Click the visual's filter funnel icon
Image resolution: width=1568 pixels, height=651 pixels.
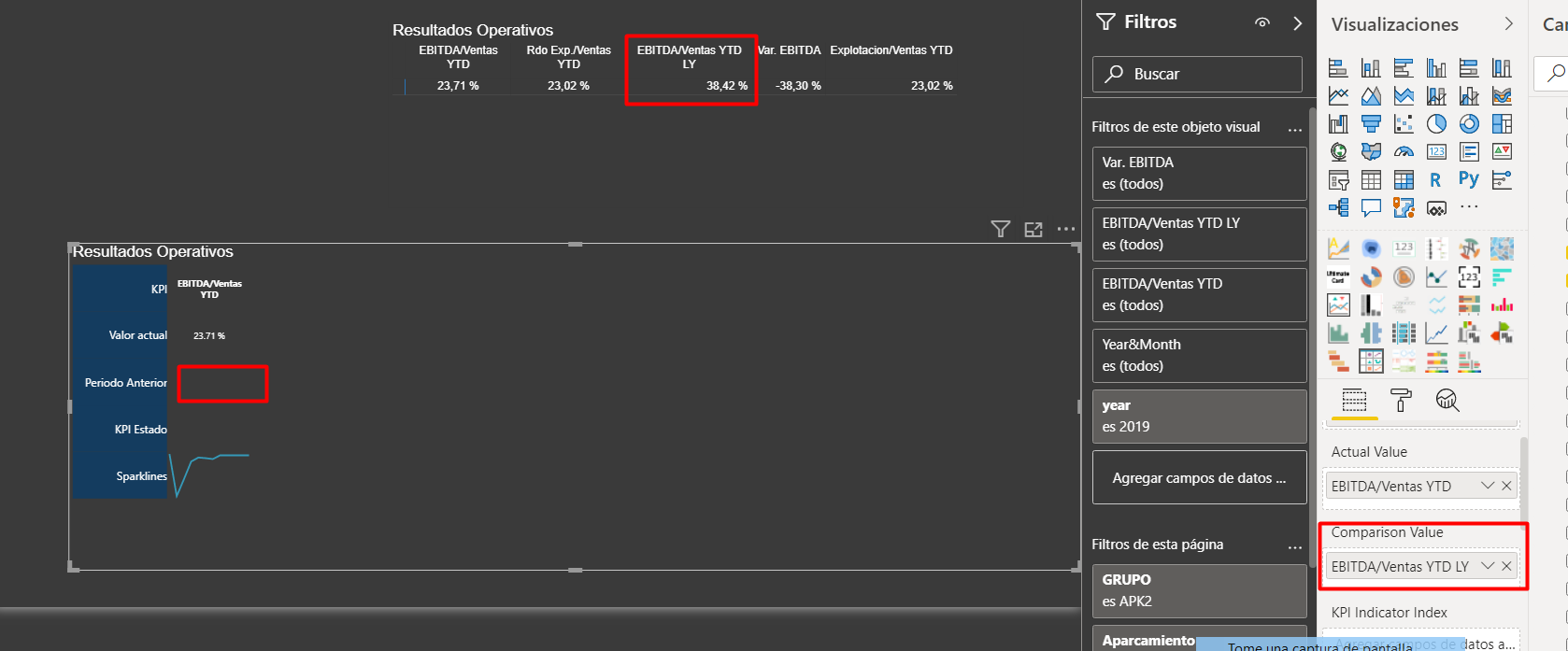tap(1001, 229)
